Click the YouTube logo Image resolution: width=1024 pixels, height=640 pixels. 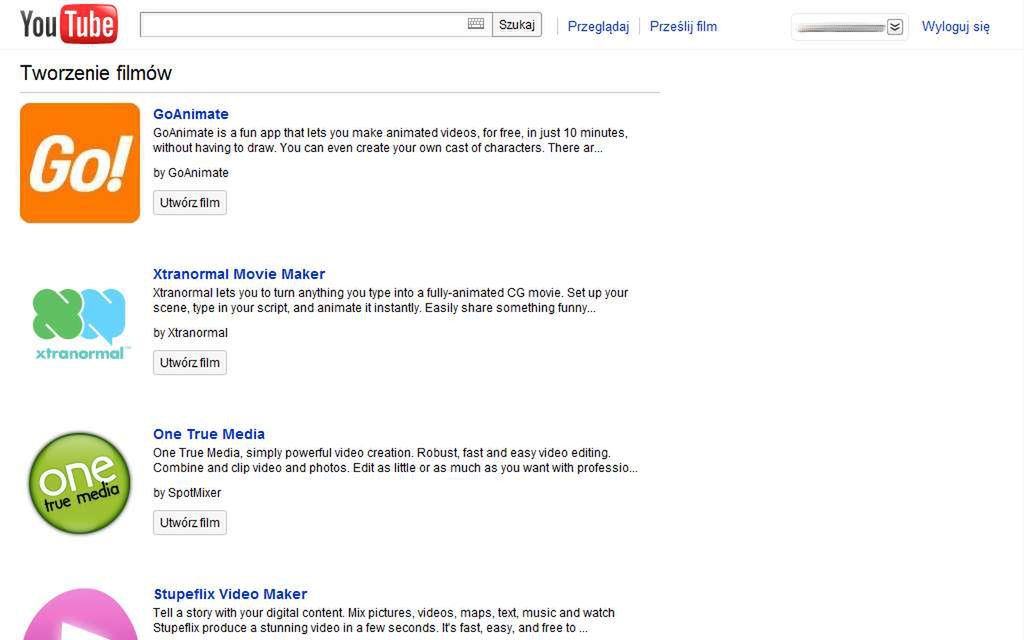(69, 24)
